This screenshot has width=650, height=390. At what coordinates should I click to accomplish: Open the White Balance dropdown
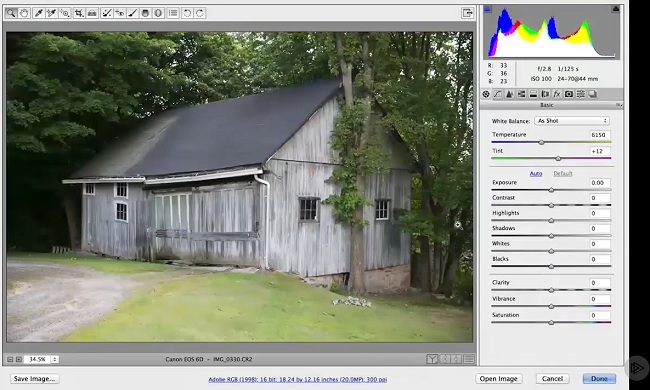pyautogui.click(x=572, y=121)
